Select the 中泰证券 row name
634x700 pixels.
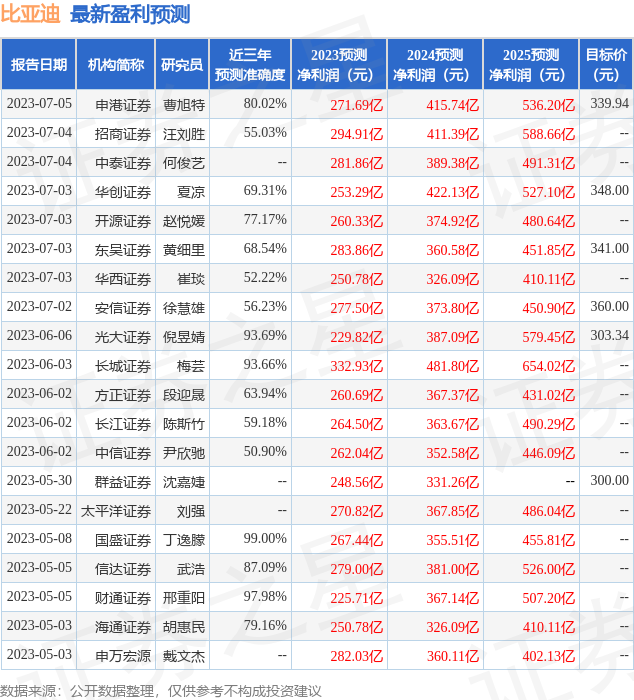[123, 163]
